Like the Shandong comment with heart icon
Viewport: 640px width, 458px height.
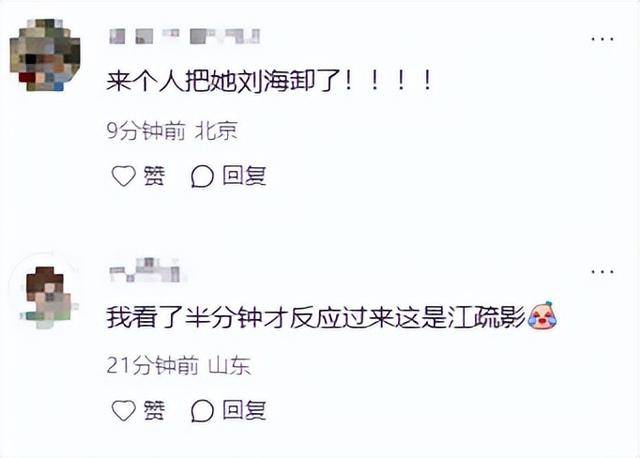pos(124,410)
